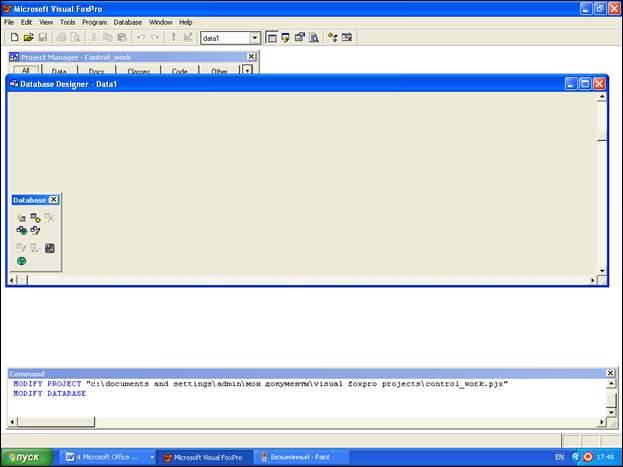Click the MODIFY PROJECT command line
This screenshot has height=467, width=623.
coord(261,384)
